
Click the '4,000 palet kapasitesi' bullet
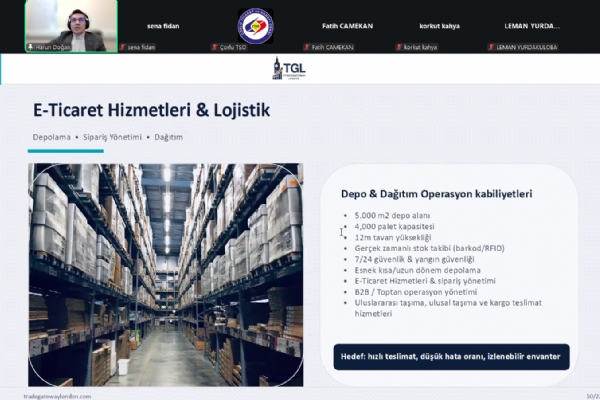[x=394, y=227]
